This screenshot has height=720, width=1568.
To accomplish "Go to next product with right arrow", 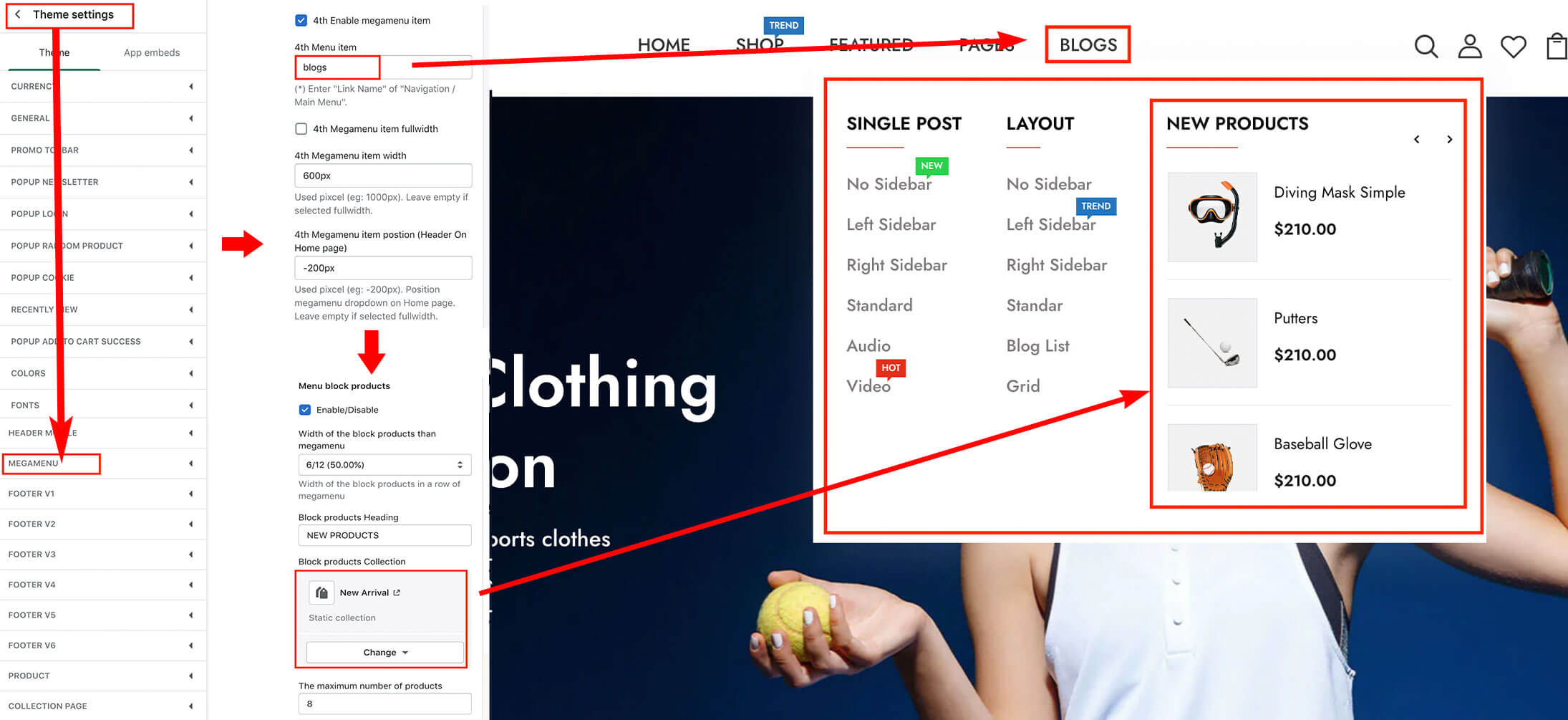I will (x=1450, y=140).
